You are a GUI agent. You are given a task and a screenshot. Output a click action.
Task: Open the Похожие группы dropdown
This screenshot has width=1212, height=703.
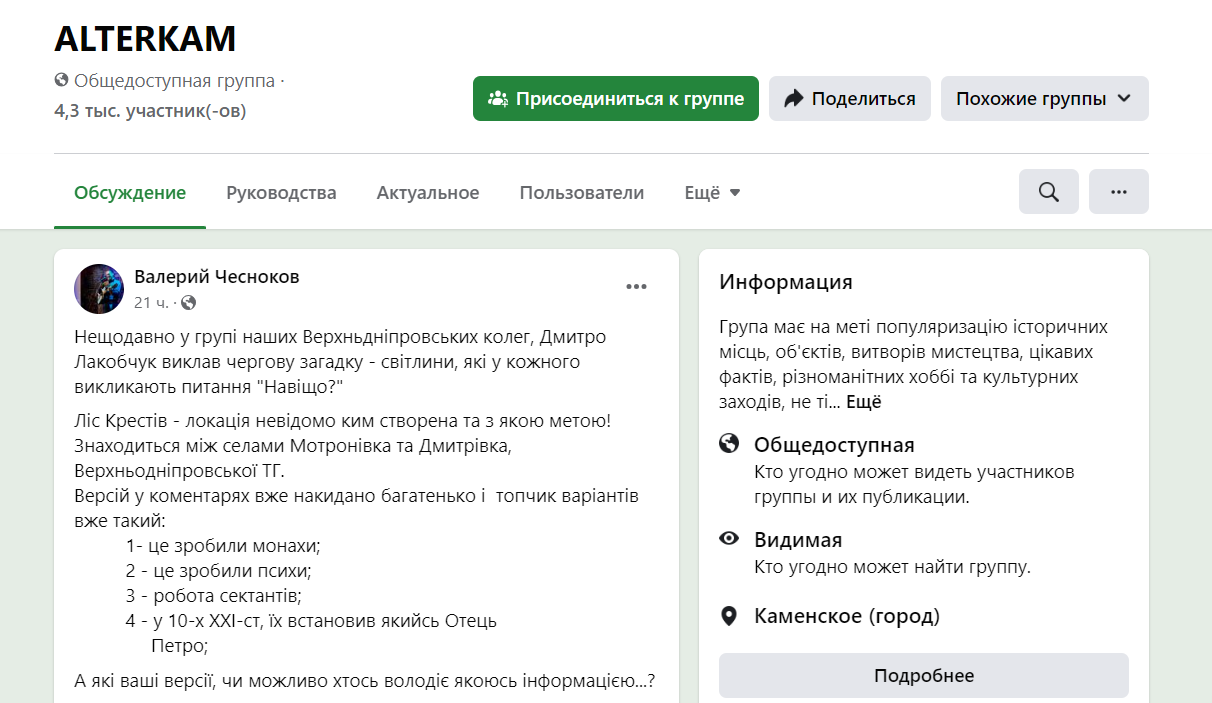click(x=1044, y=98)
